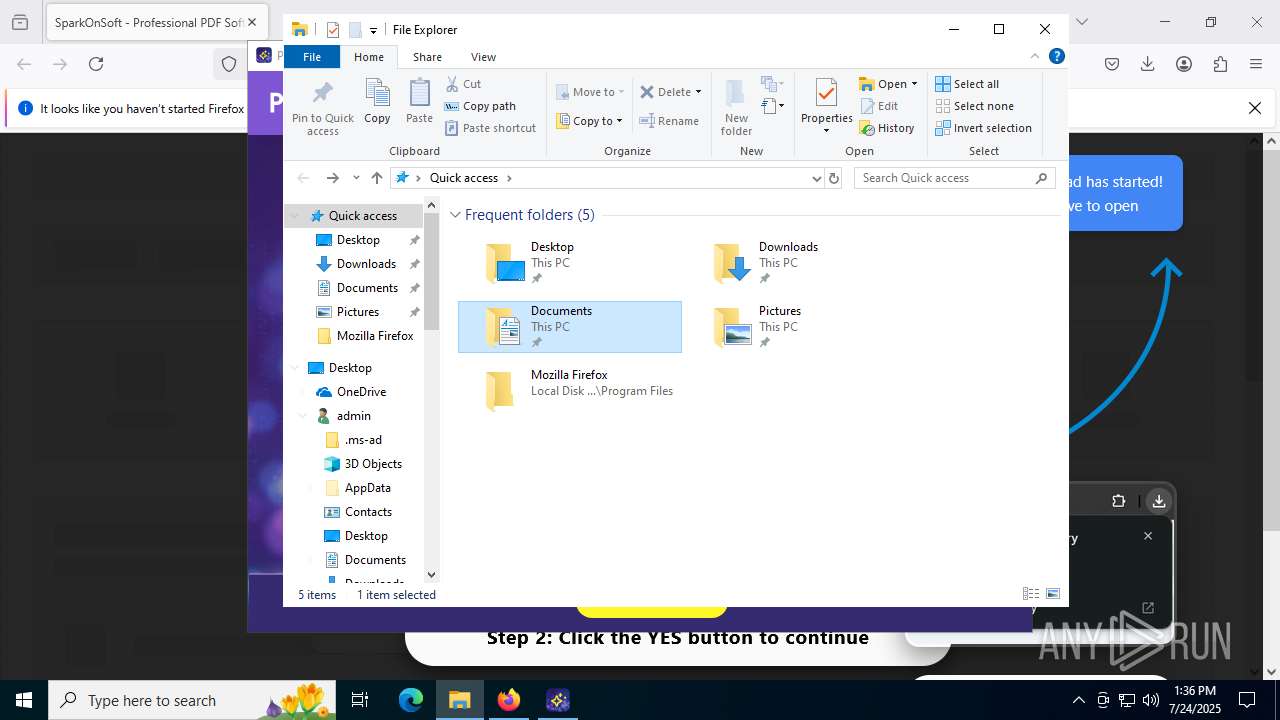Viewport: 1280px width, 720px height.
Task: Go up one folder level
Action: 376,178
